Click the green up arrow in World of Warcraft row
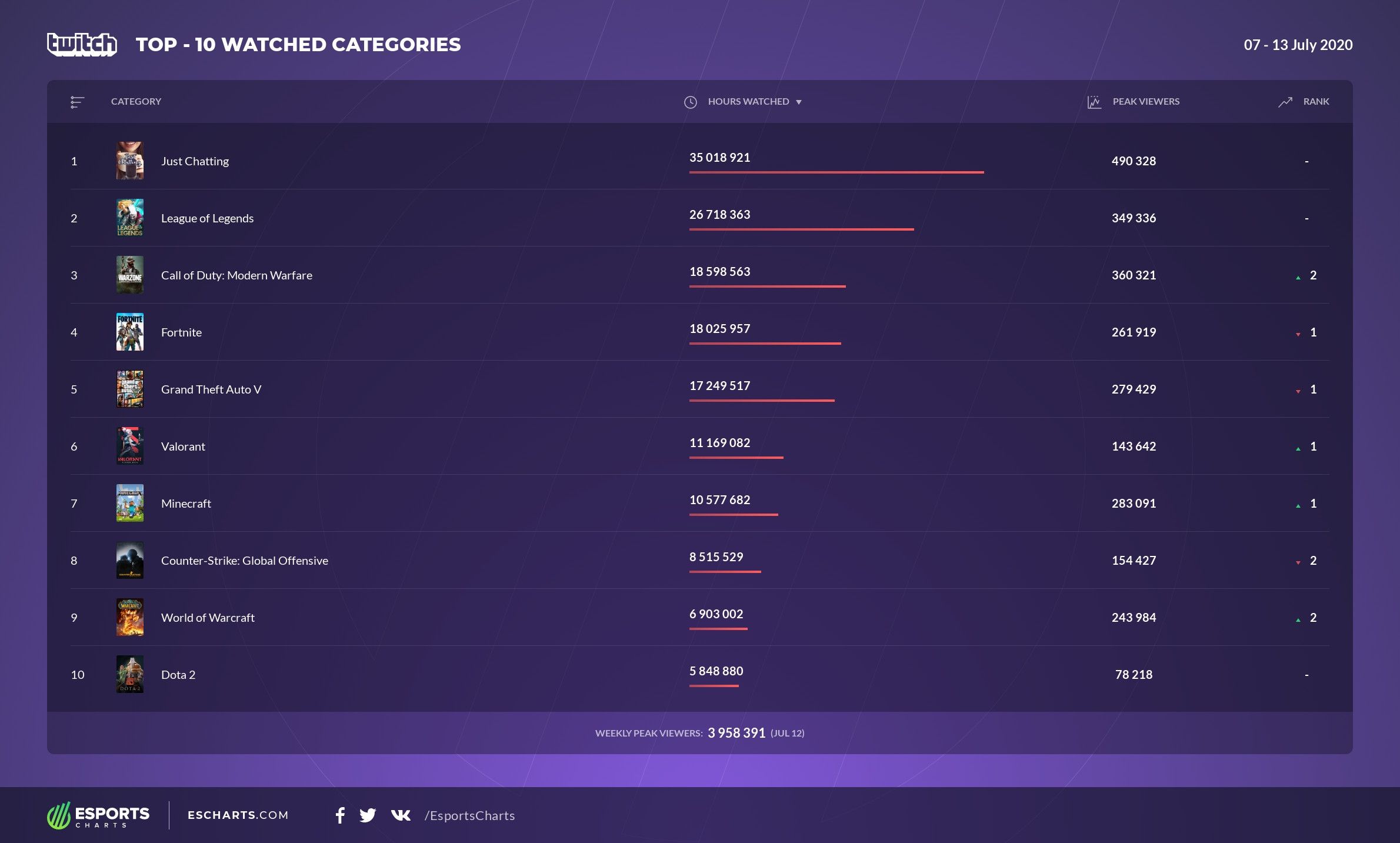Viewport: 1400px width, 843px height. click(x=1298, y=620)
